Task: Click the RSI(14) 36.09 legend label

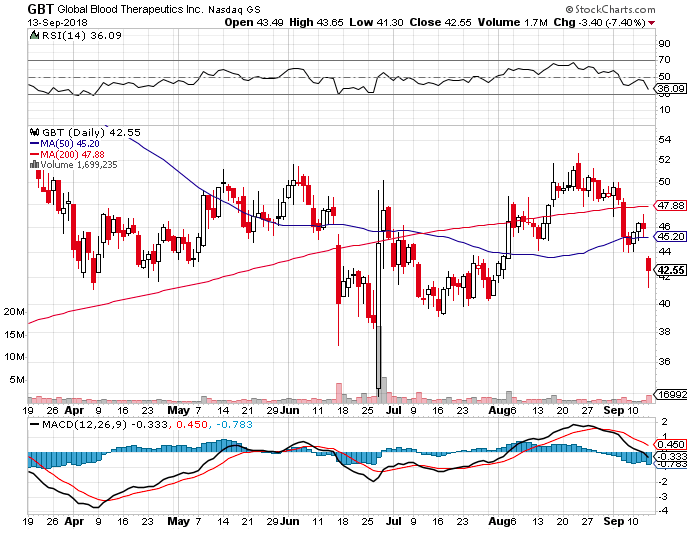Action: pyautogui.click(x=82, y=35)
